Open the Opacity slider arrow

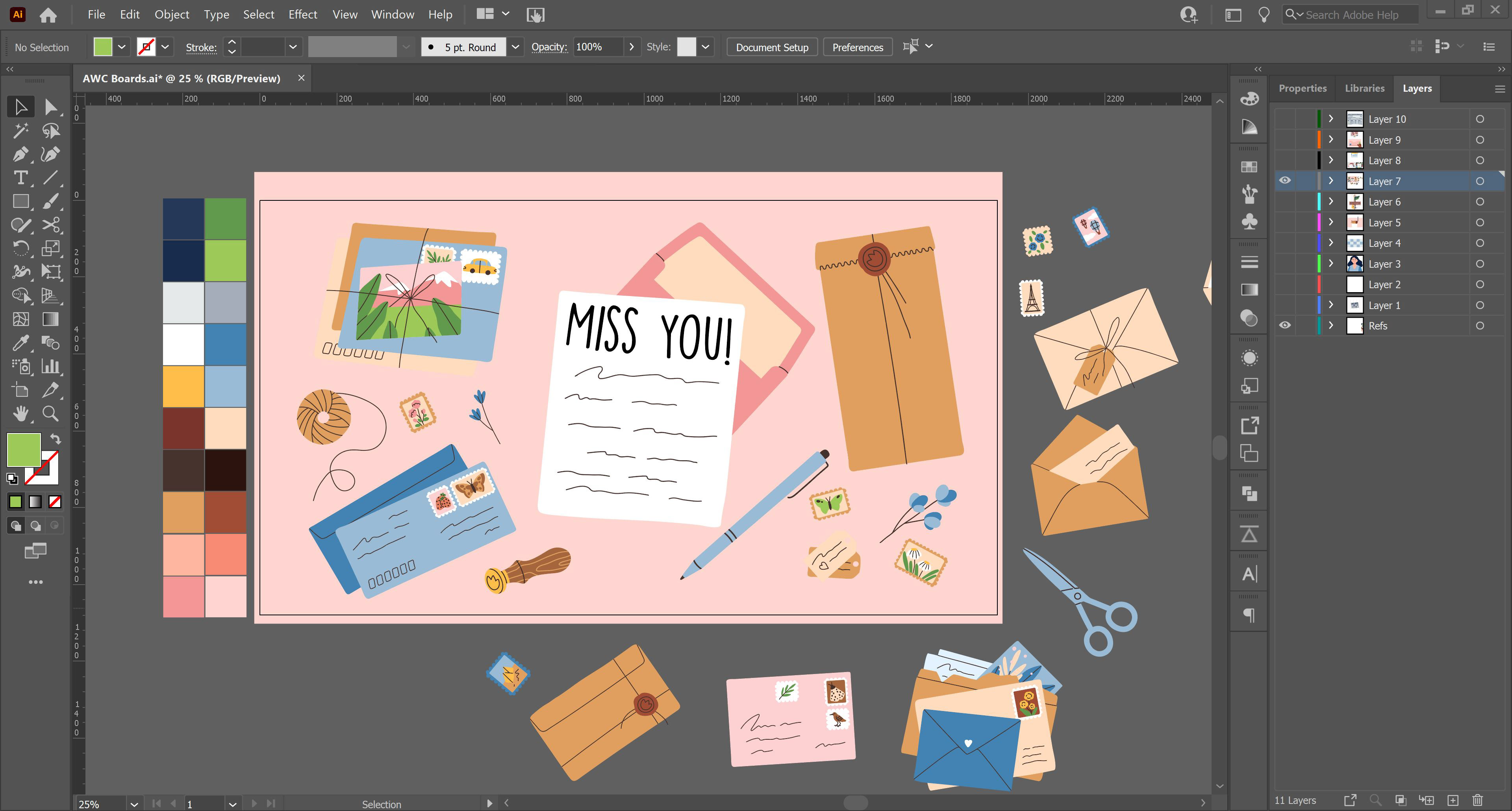tap(632, 47)
